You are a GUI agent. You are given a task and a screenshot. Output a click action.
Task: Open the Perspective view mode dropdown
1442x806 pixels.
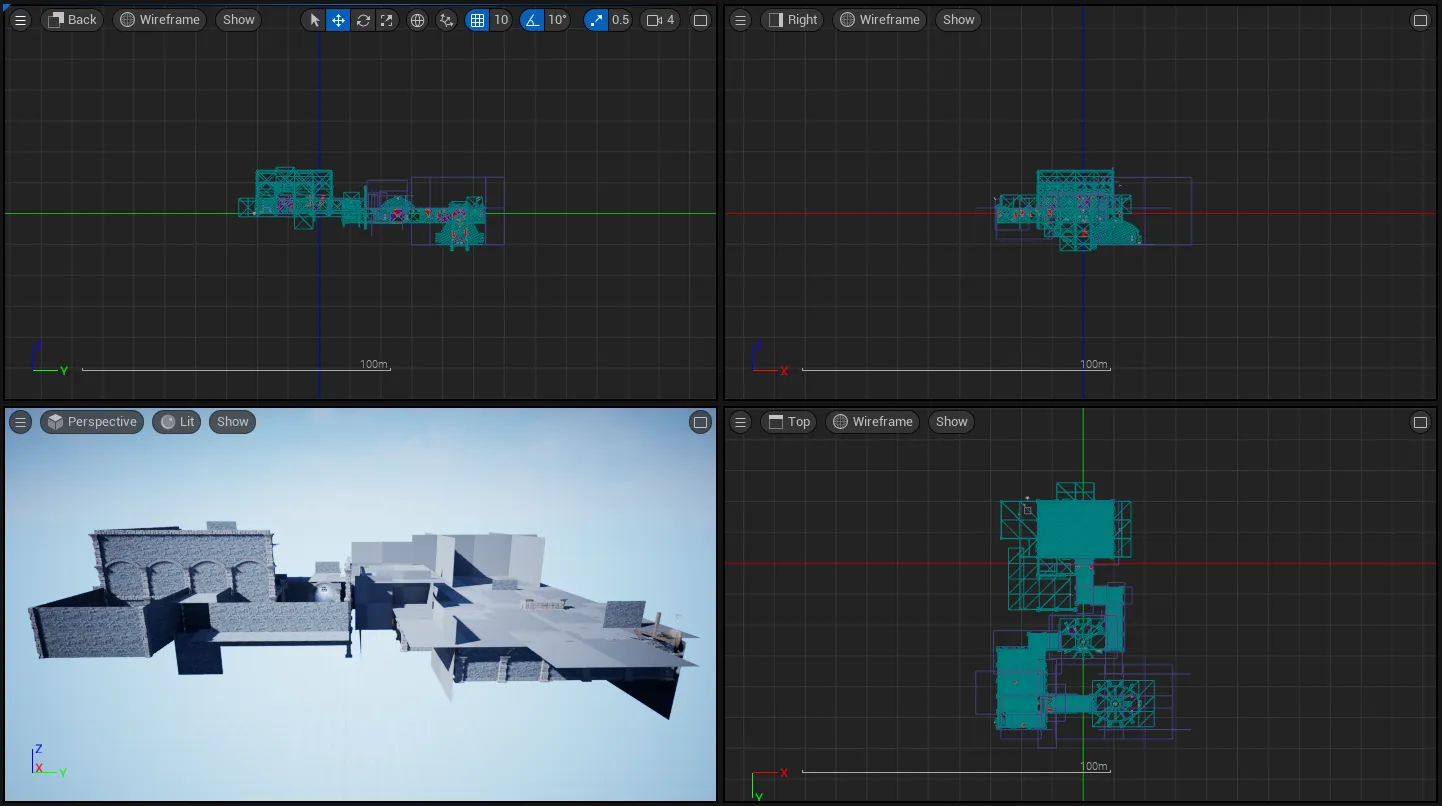pyautogui.click(x=91, y=421)
